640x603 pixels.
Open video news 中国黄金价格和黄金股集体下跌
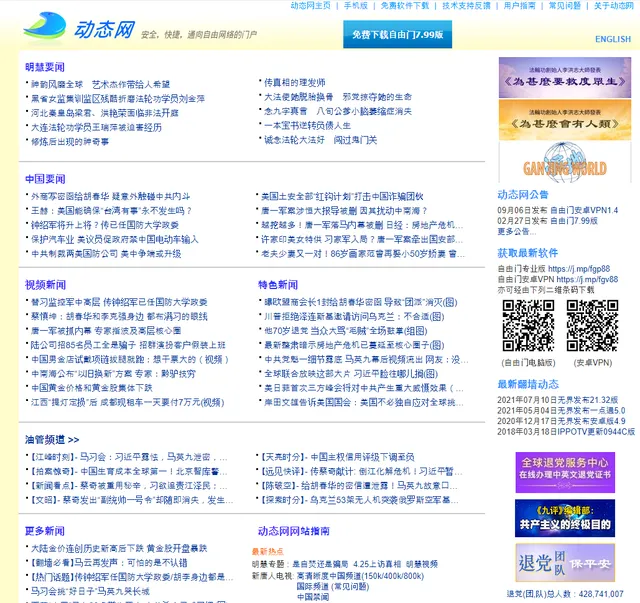[x=92, y=388]
